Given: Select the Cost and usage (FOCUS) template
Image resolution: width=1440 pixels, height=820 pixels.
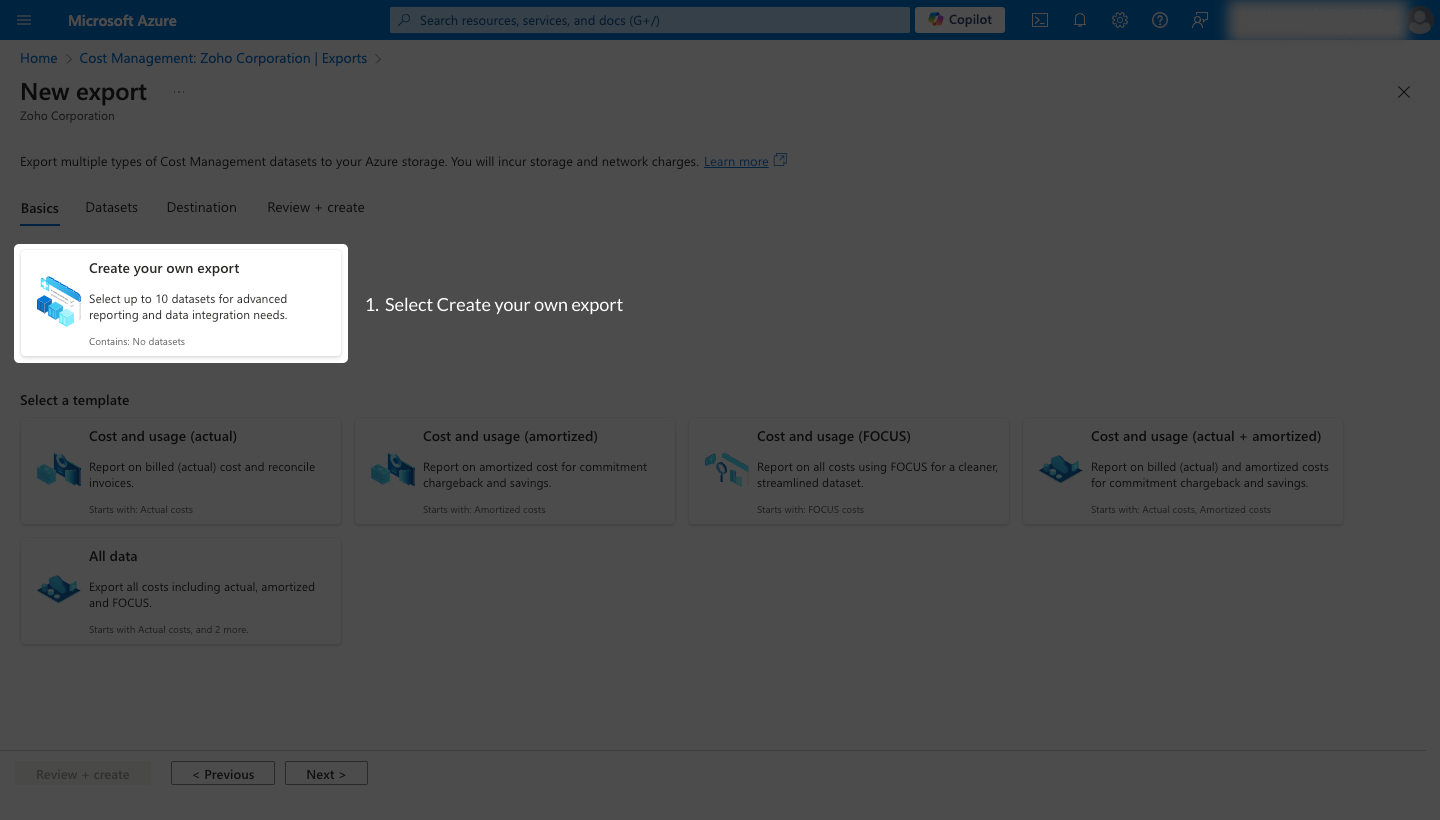Looking at the screenshot, I should [x=848, y=470].
